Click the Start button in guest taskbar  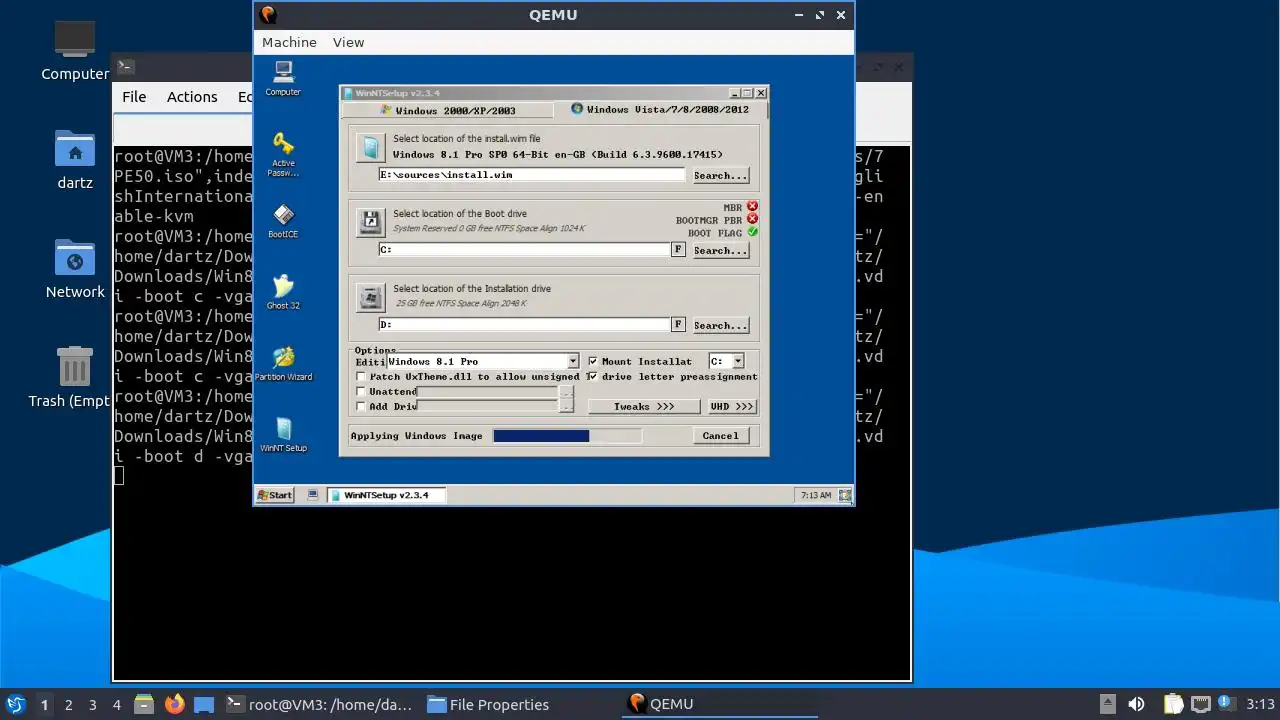point(275,495)
